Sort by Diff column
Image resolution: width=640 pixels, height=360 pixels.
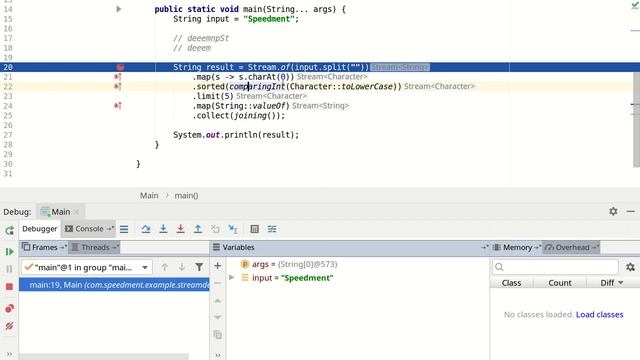coord(611,283)
